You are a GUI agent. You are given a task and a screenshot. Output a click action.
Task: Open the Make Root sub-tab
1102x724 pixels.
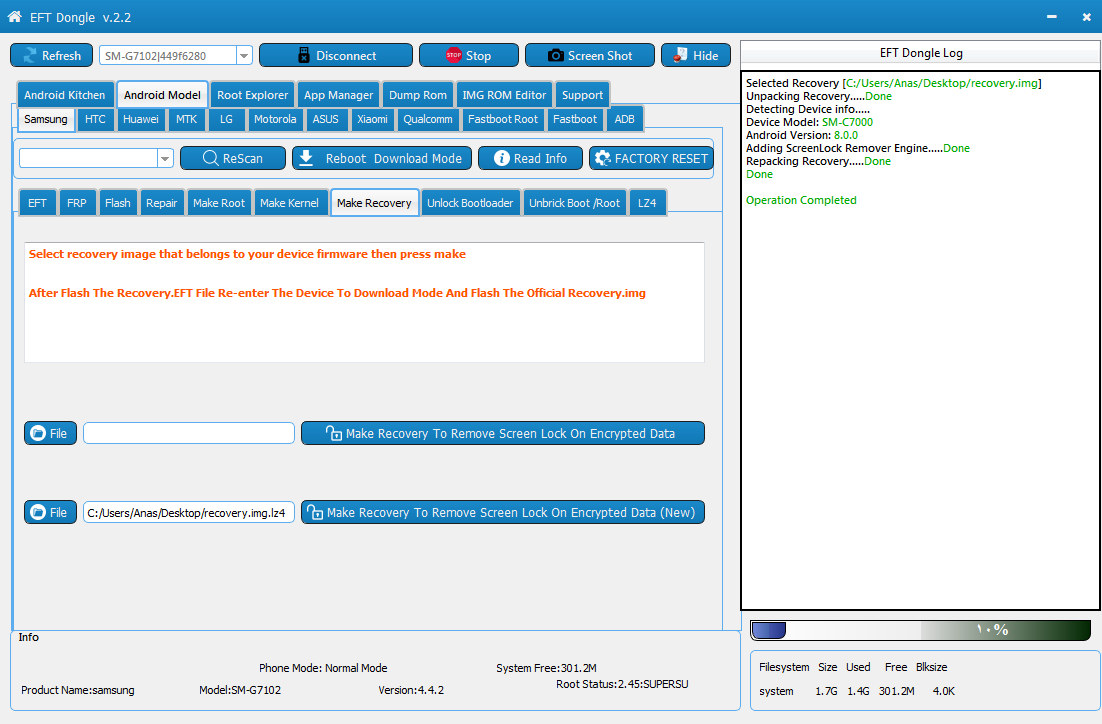tap(219, 203)
